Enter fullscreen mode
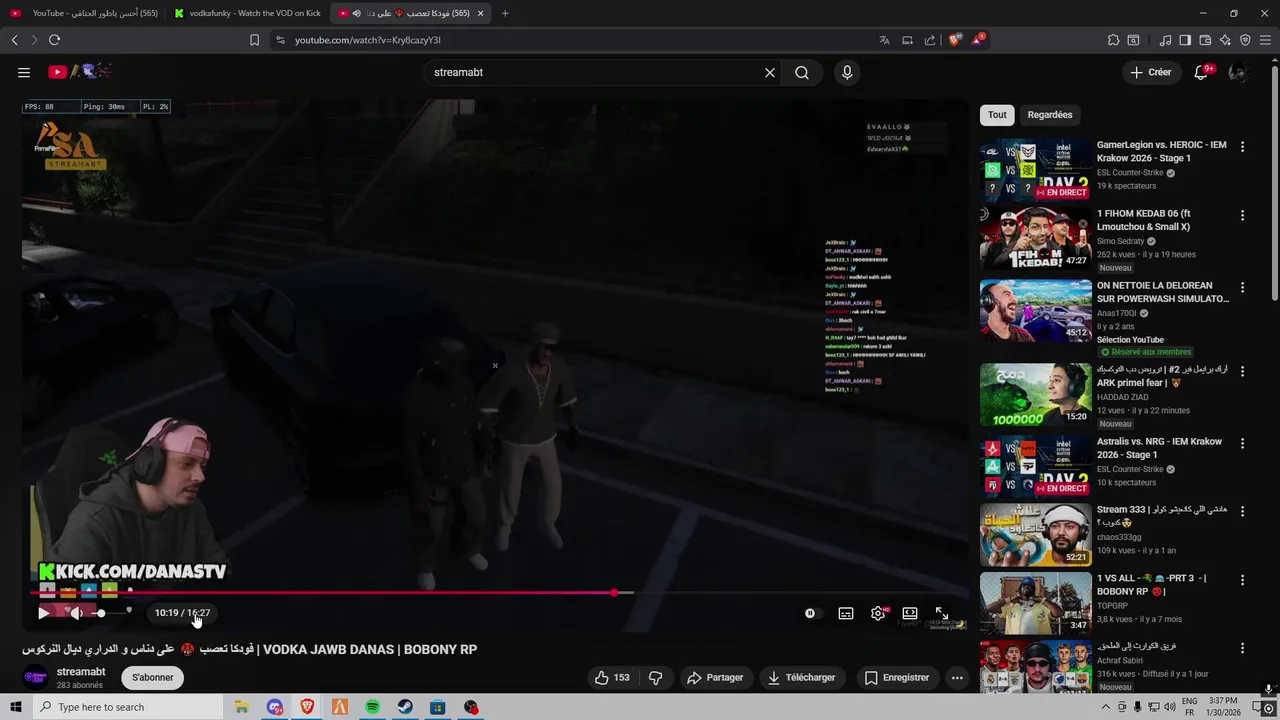Image resolution: width=1280 pixels, height=720 pixels. tap(942, 613)
